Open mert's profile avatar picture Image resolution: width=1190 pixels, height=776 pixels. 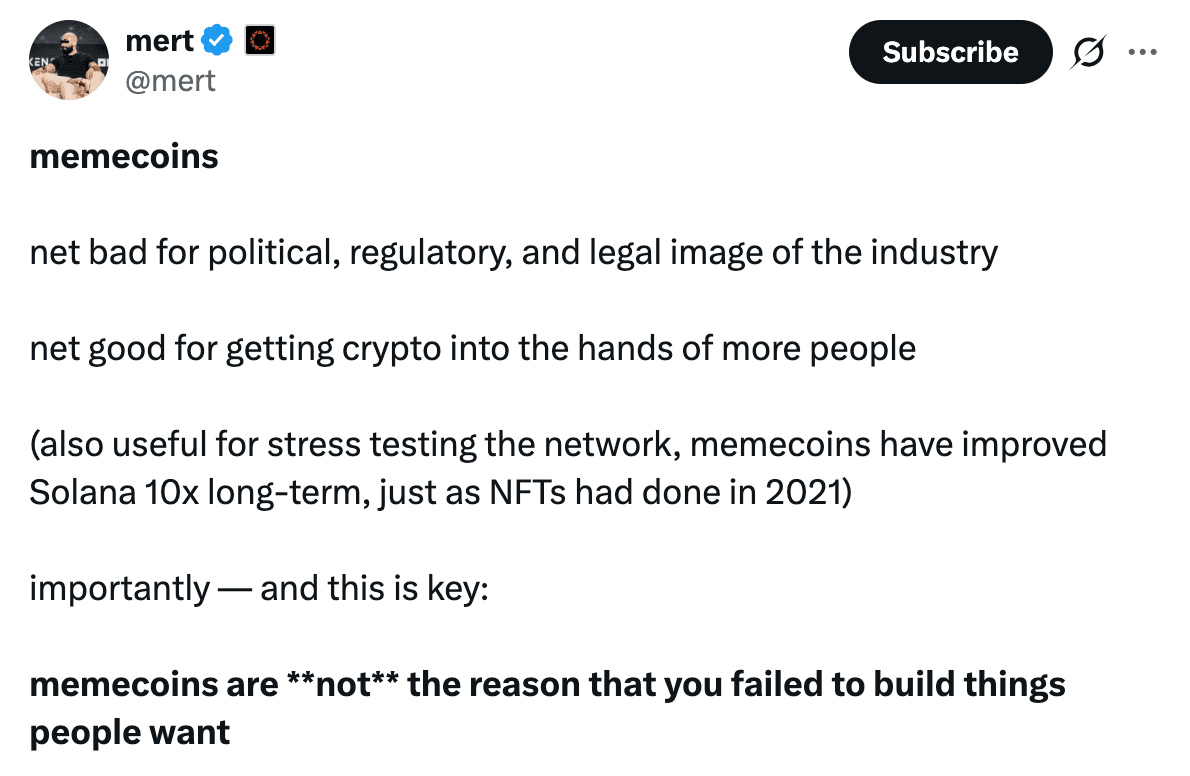pyautogui.click(x=68, y=60)
